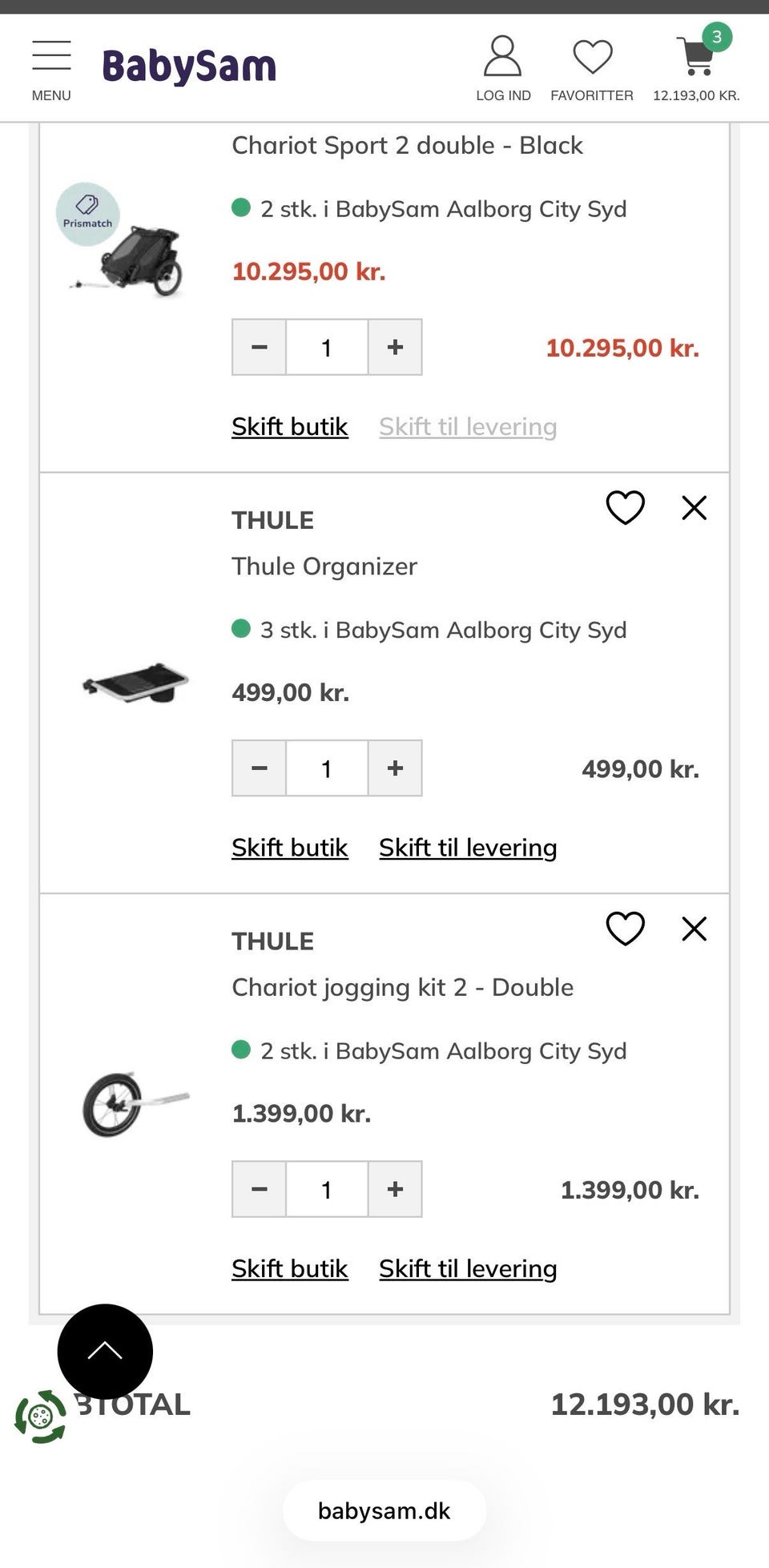Click Skift til levering for jogging kit
The image size is (769, 1568).
point(468,1268)
